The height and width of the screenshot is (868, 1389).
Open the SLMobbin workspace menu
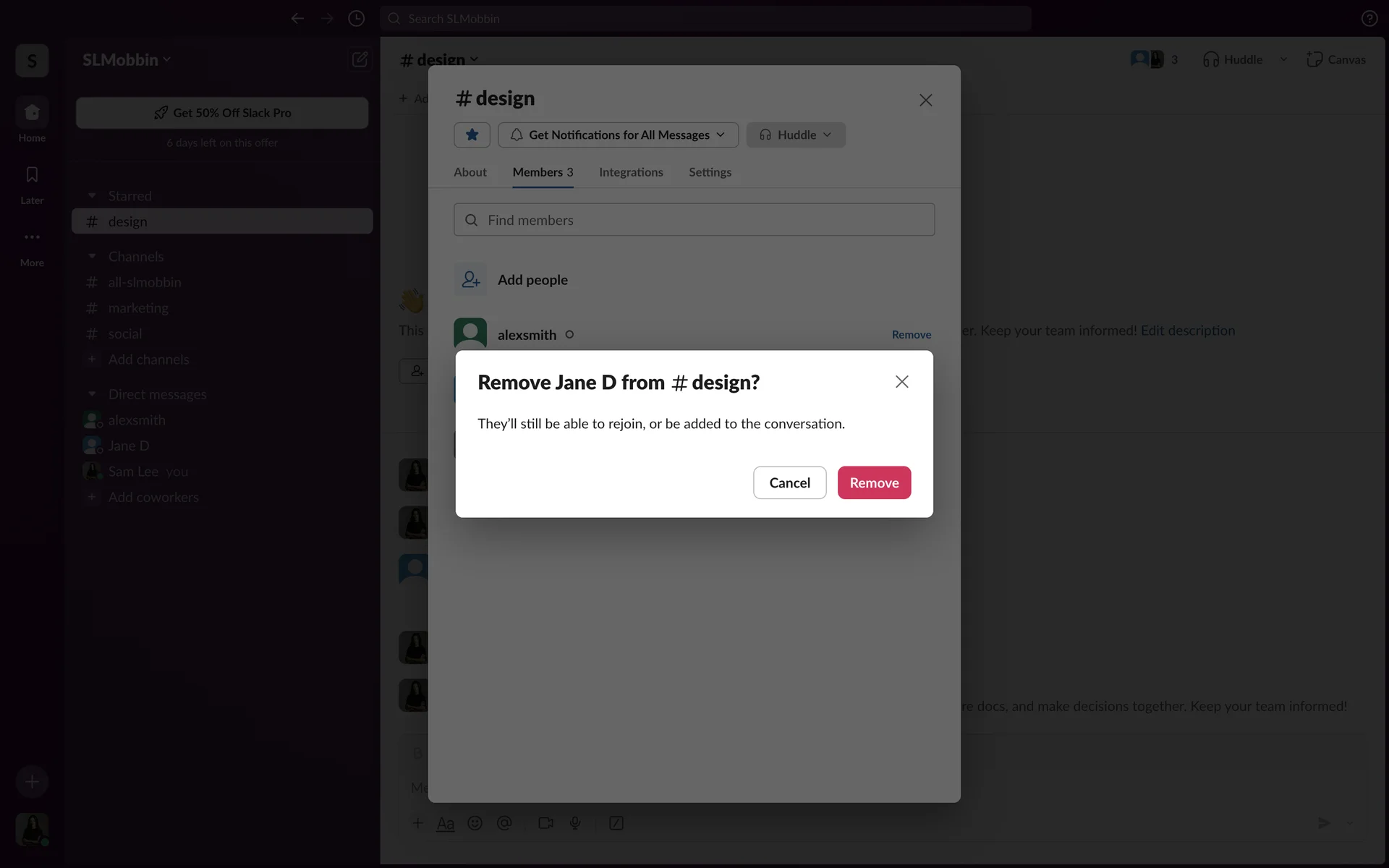[x=127, y=60]
